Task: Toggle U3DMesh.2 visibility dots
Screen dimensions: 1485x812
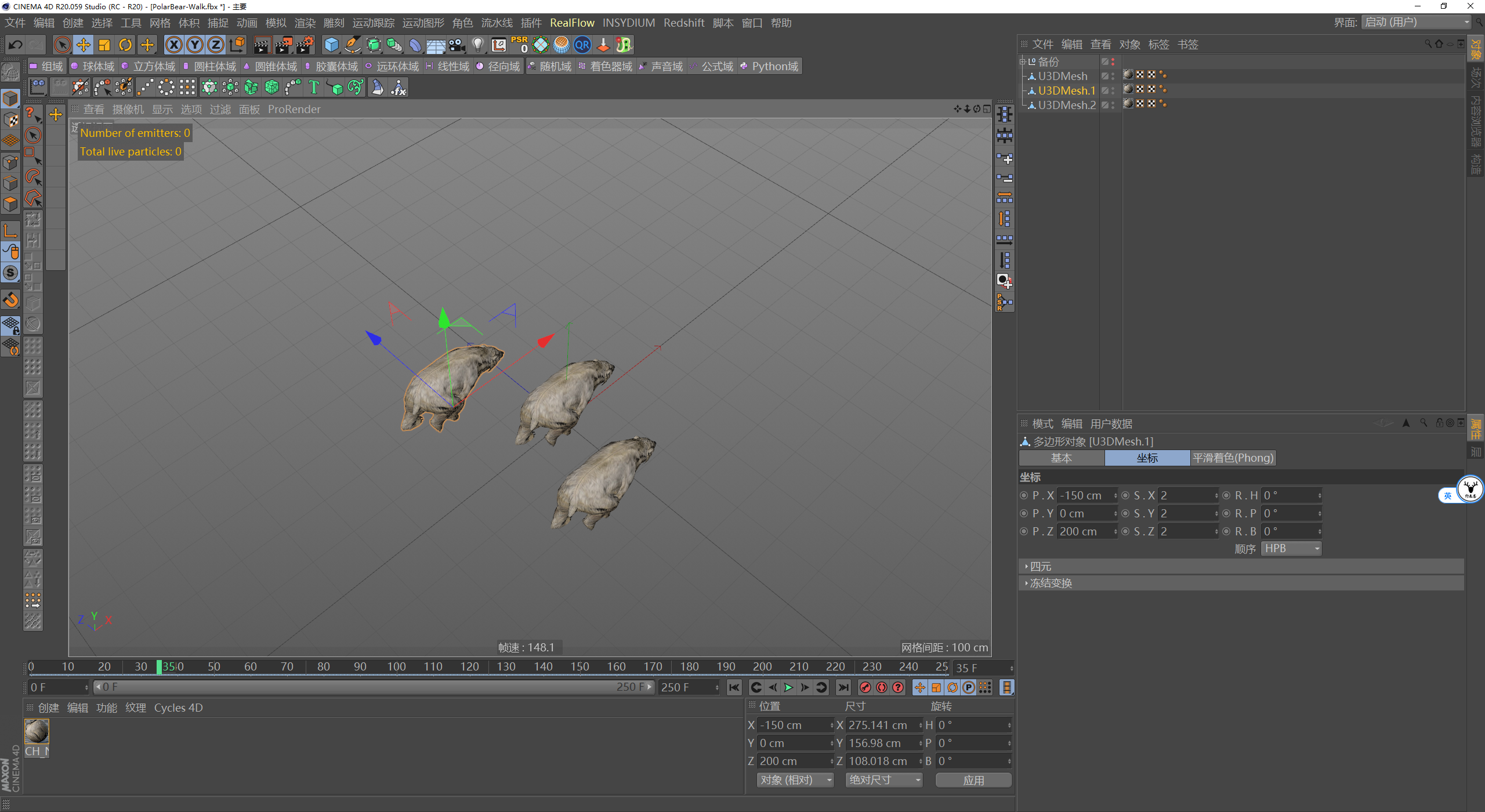Action: (1113, 105)
